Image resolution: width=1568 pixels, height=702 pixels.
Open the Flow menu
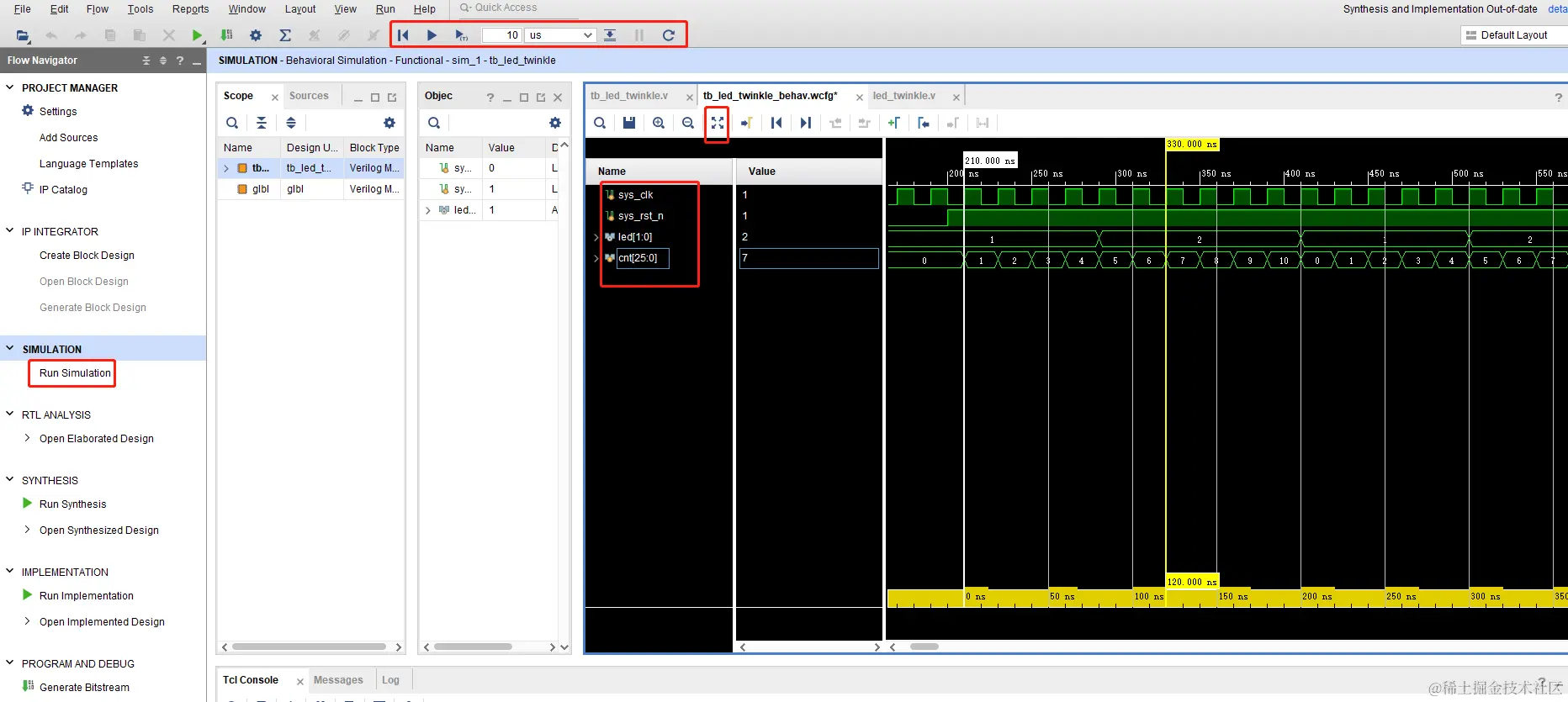pyautogui.click(x=98, y=9)
